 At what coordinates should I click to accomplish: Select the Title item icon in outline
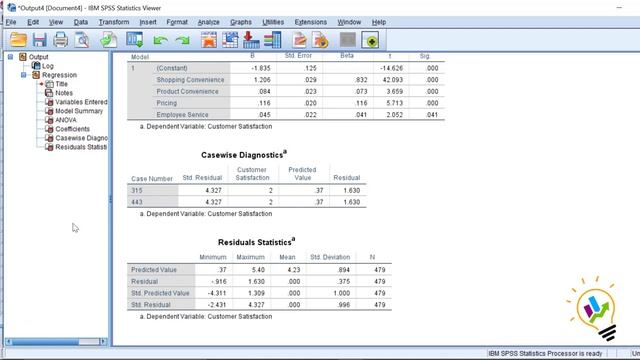(x=49, y=84)
